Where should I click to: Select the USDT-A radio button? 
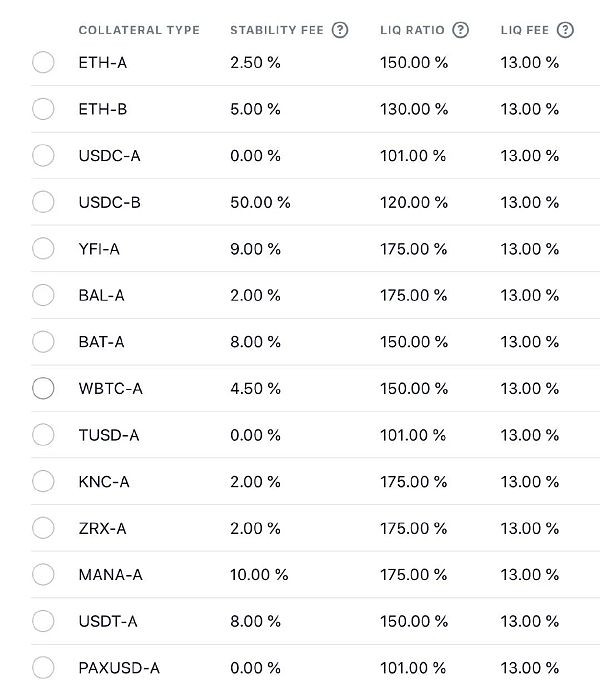pos(43,621)
